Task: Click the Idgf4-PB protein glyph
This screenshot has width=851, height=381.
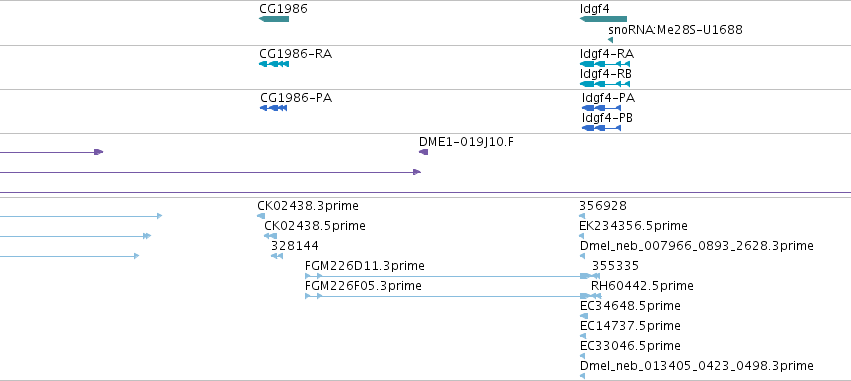Action: (x=601, y=128)
